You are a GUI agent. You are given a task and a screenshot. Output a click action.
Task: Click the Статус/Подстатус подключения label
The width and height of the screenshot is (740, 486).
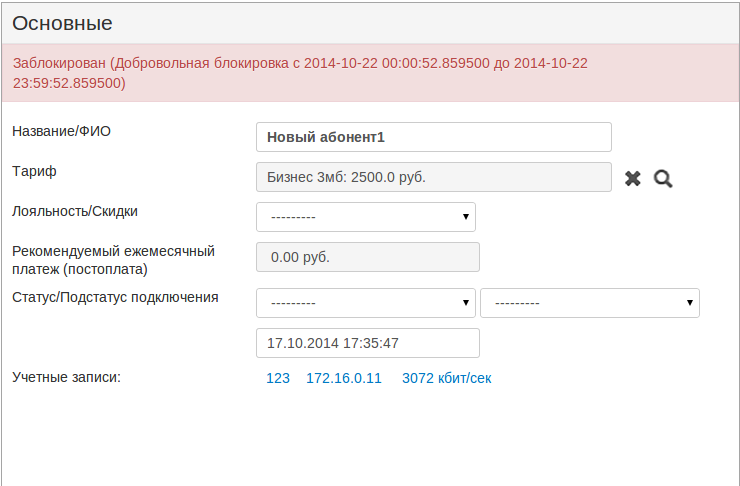pos(115,297)
